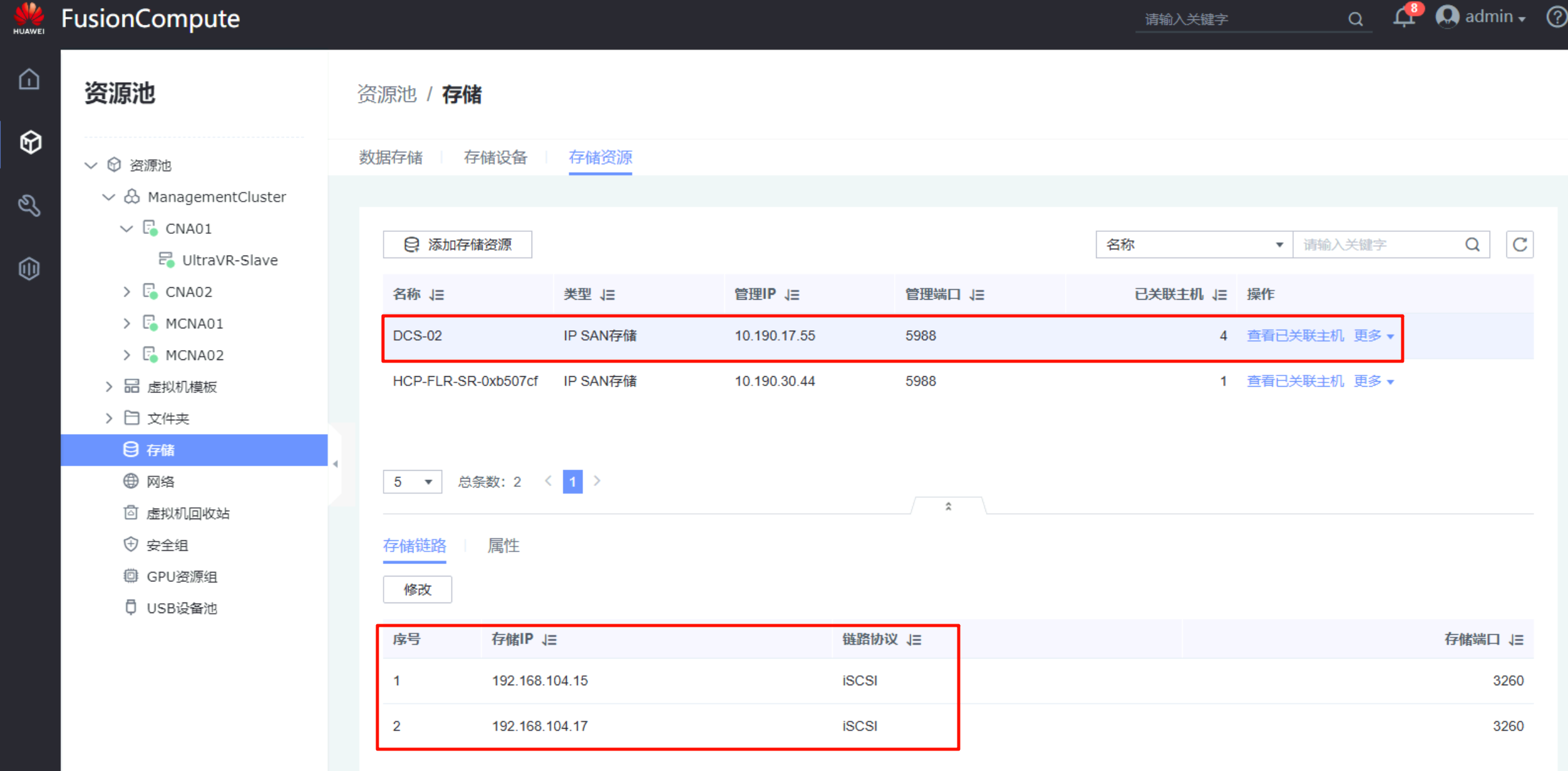The width and height of the screenshot is (1568, 771).
Task: Expand the CNA02 tree node
Action: point(127,292)
